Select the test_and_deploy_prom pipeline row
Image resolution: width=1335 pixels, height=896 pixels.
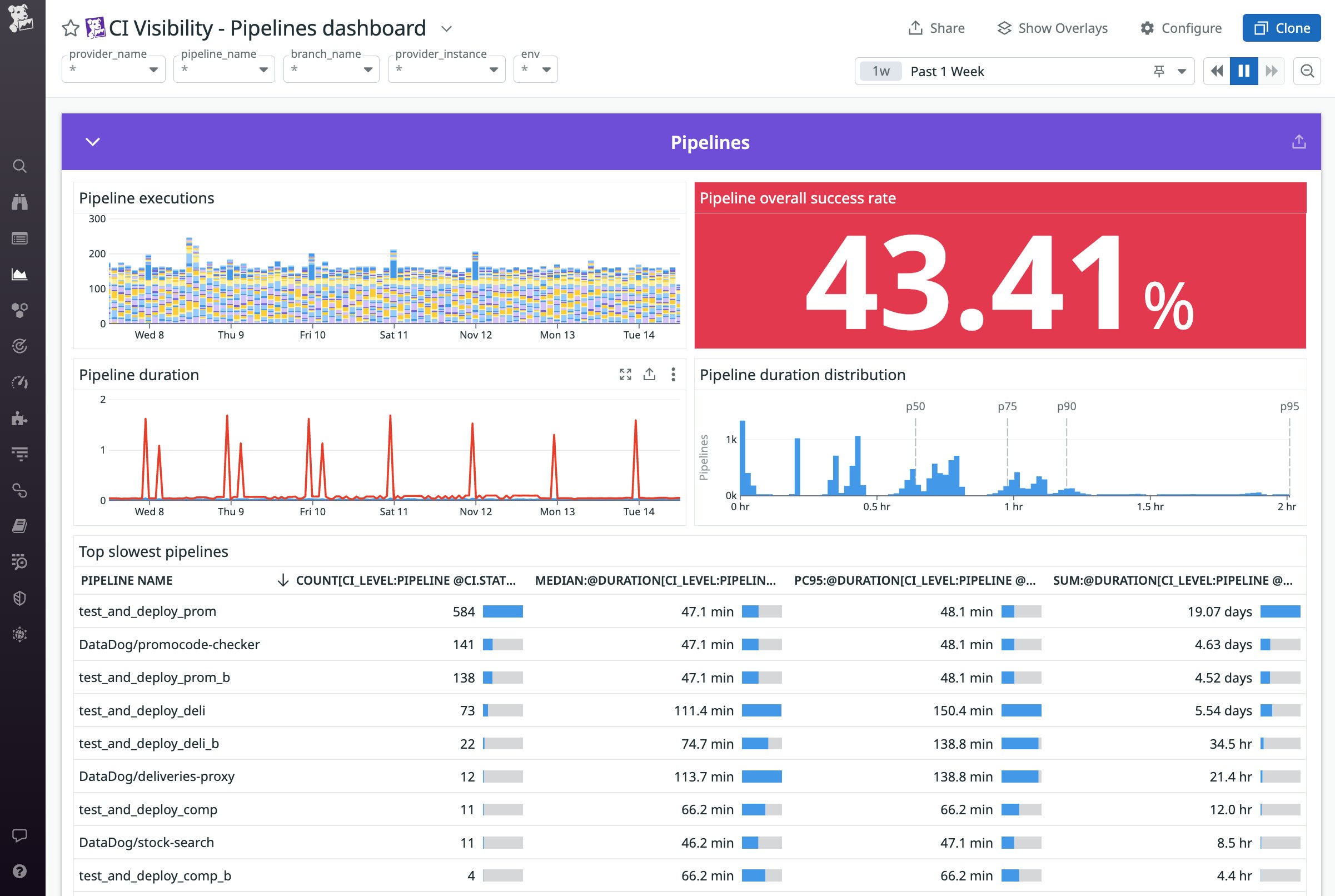coord(148,611)
